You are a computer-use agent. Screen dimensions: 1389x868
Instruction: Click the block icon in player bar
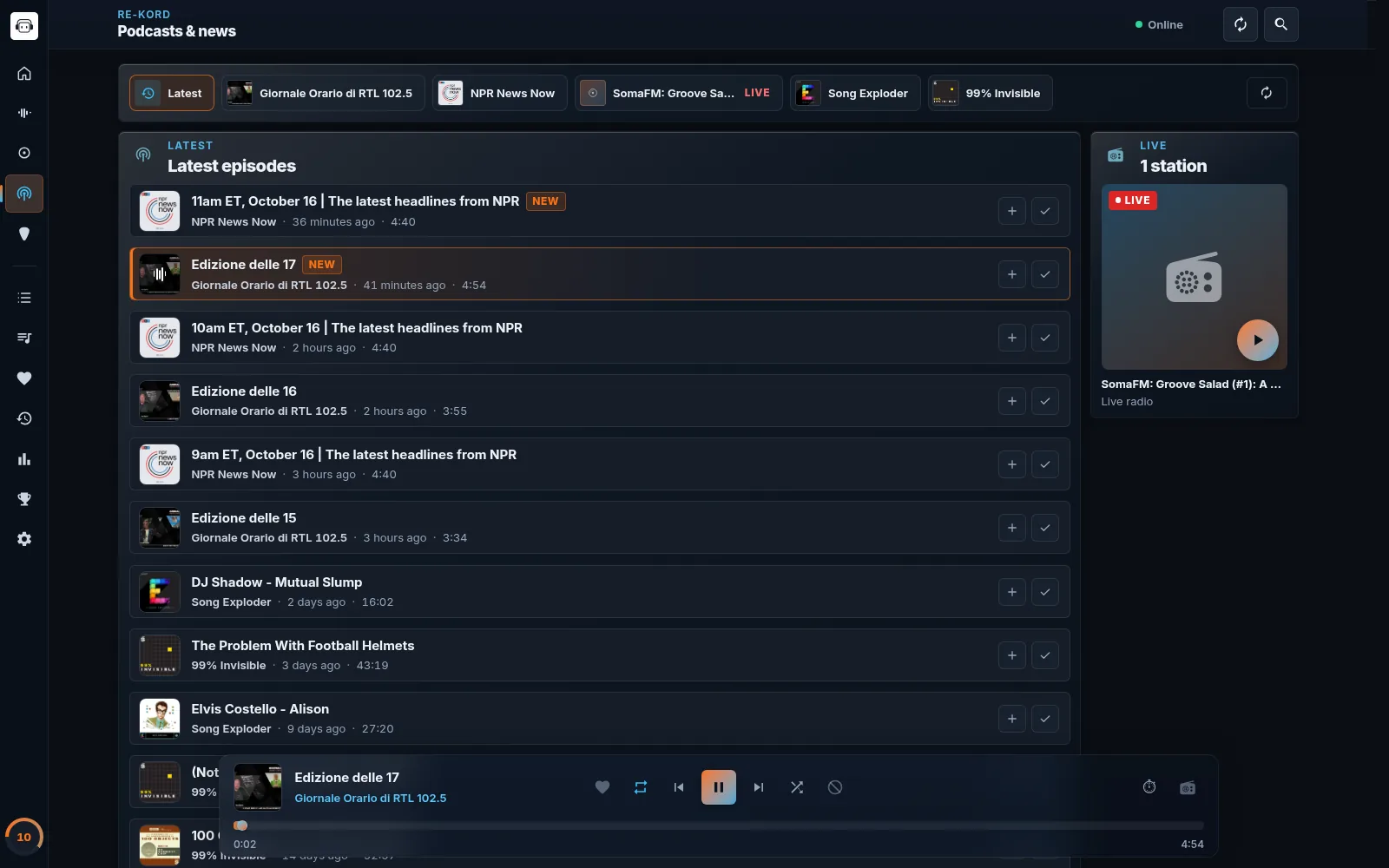tap(835, 787)
